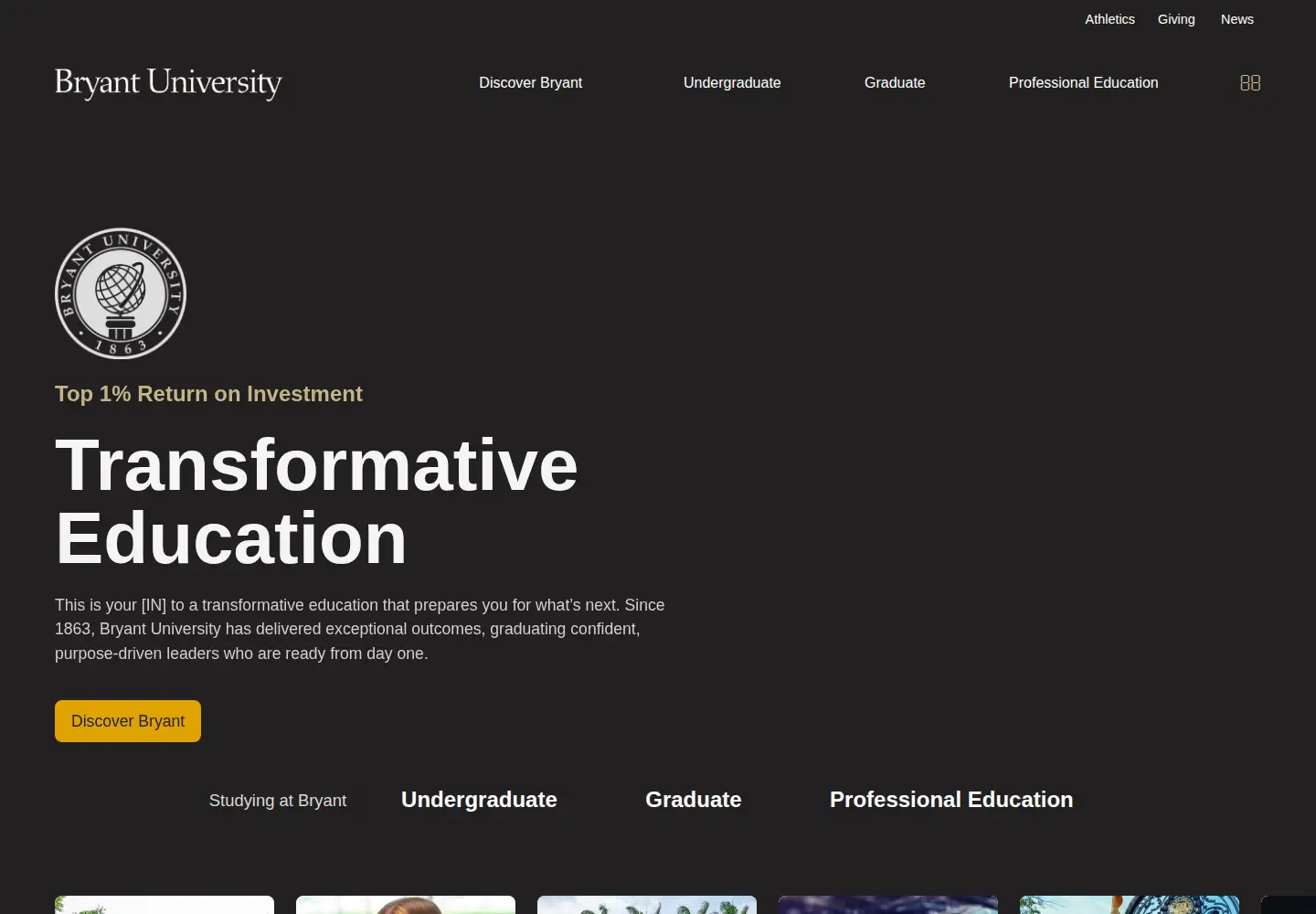Open the News link
The width and height of the screenshot is (1316, 914).
click(x=1237, y=19)
